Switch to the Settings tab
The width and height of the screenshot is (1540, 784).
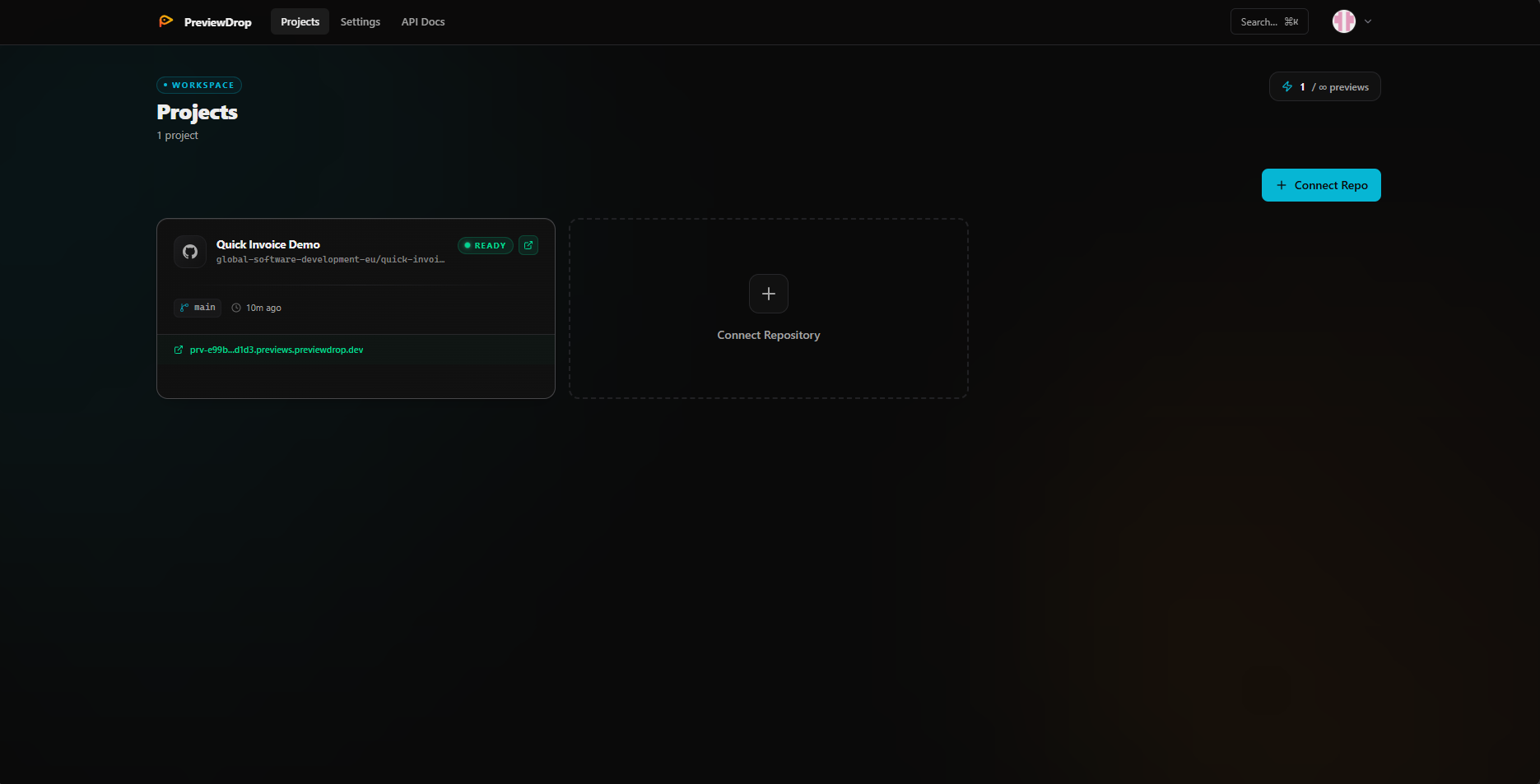point(360,21)
